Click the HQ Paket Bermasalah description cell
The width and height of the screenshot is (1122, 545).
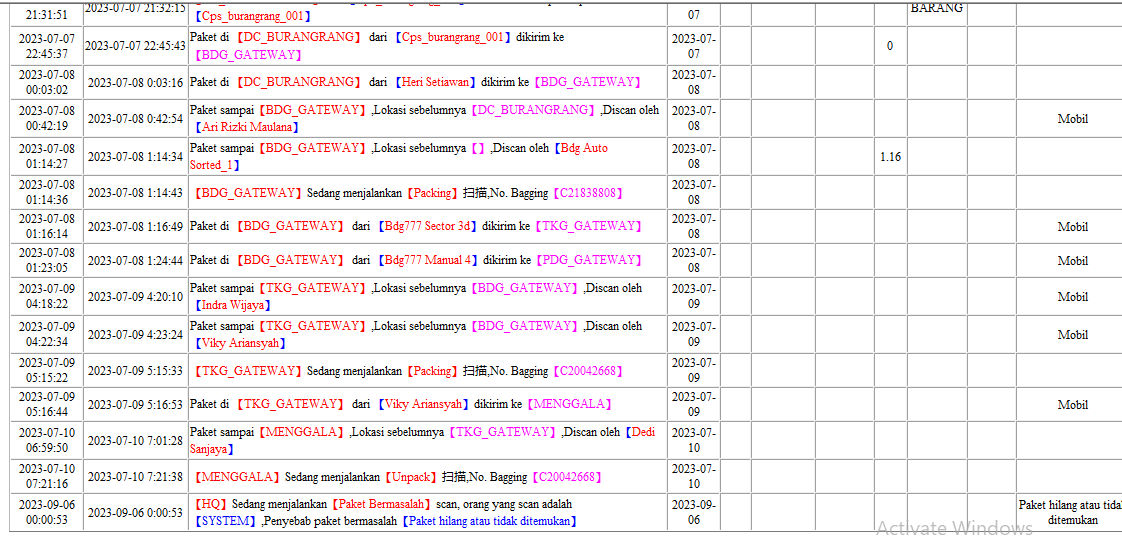428,512
